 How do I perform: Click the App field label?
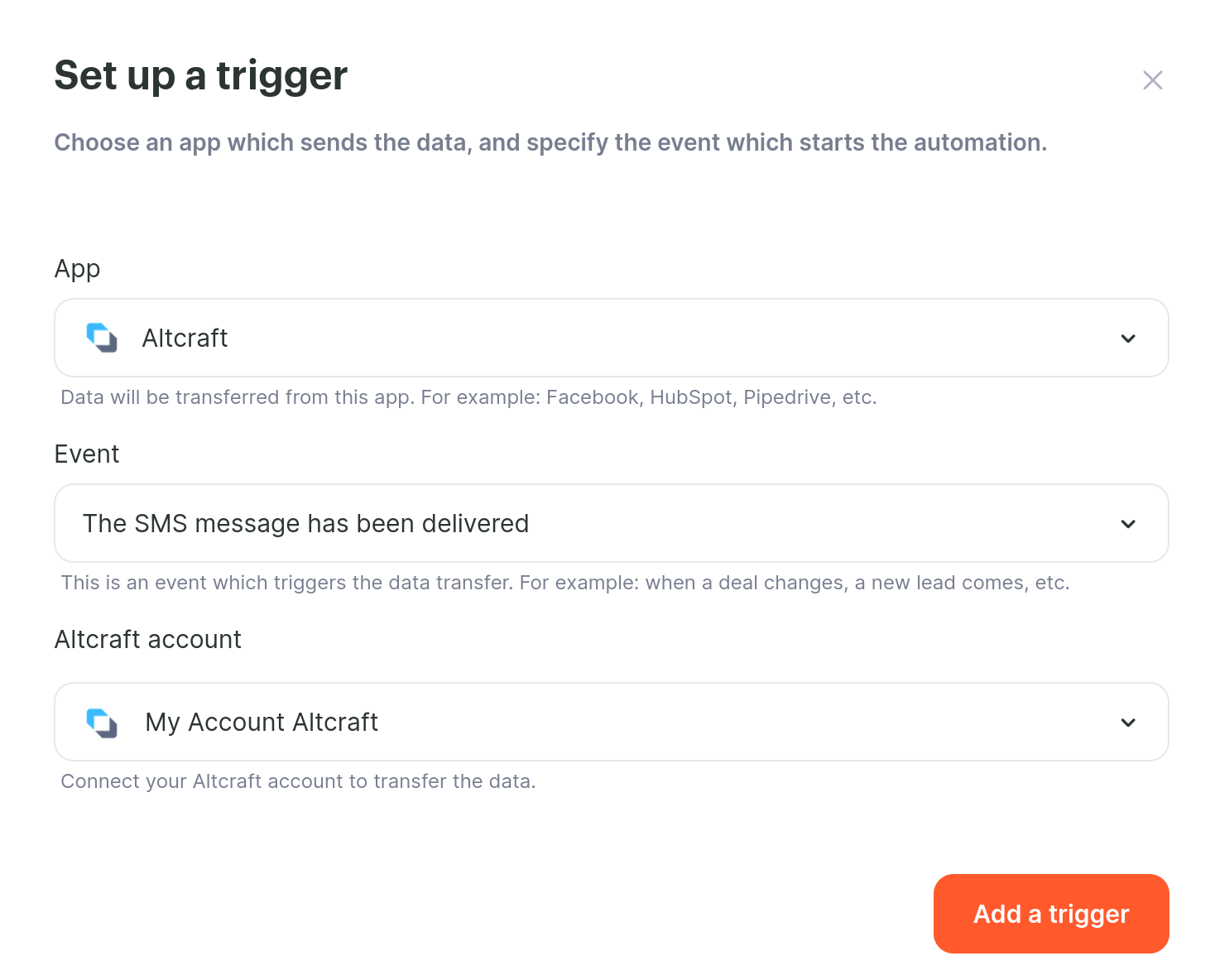tap(77, 269)
